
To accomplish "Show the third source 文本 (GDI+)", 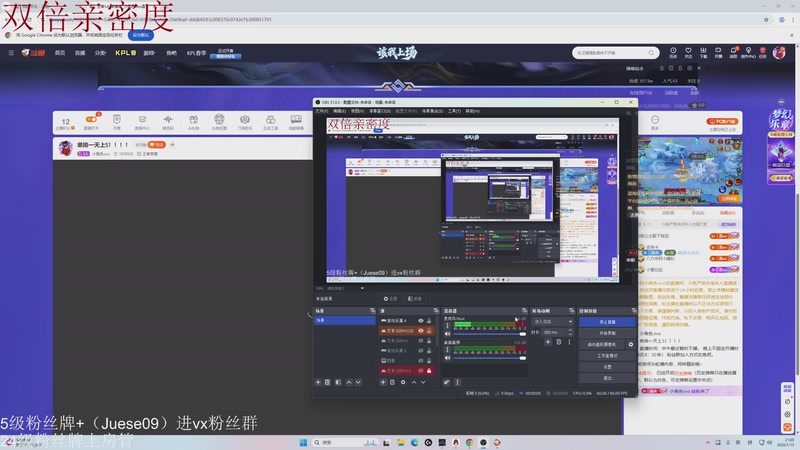I will tap(421, 340).
